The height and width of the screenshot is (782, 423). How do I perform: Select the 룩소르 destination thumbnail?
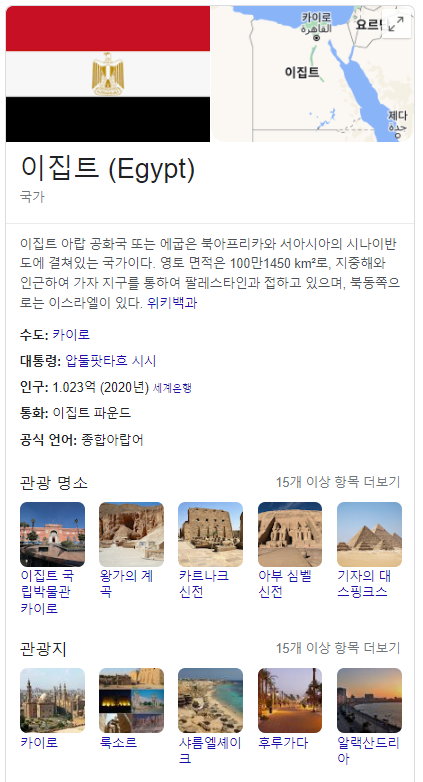pos(131,700)
